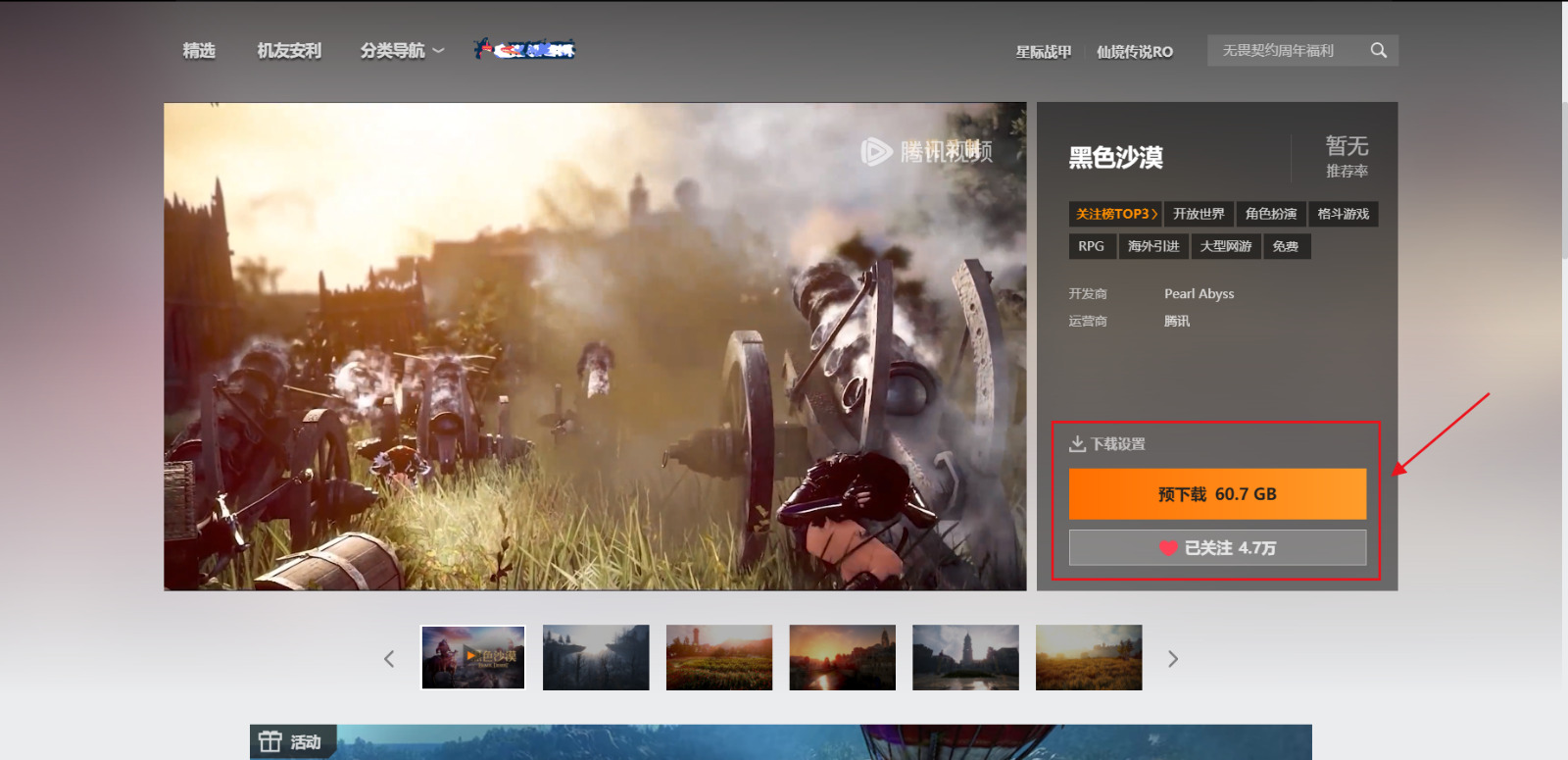Select the 免费 tag
Screen dimensions: 1568x760
1285,246
